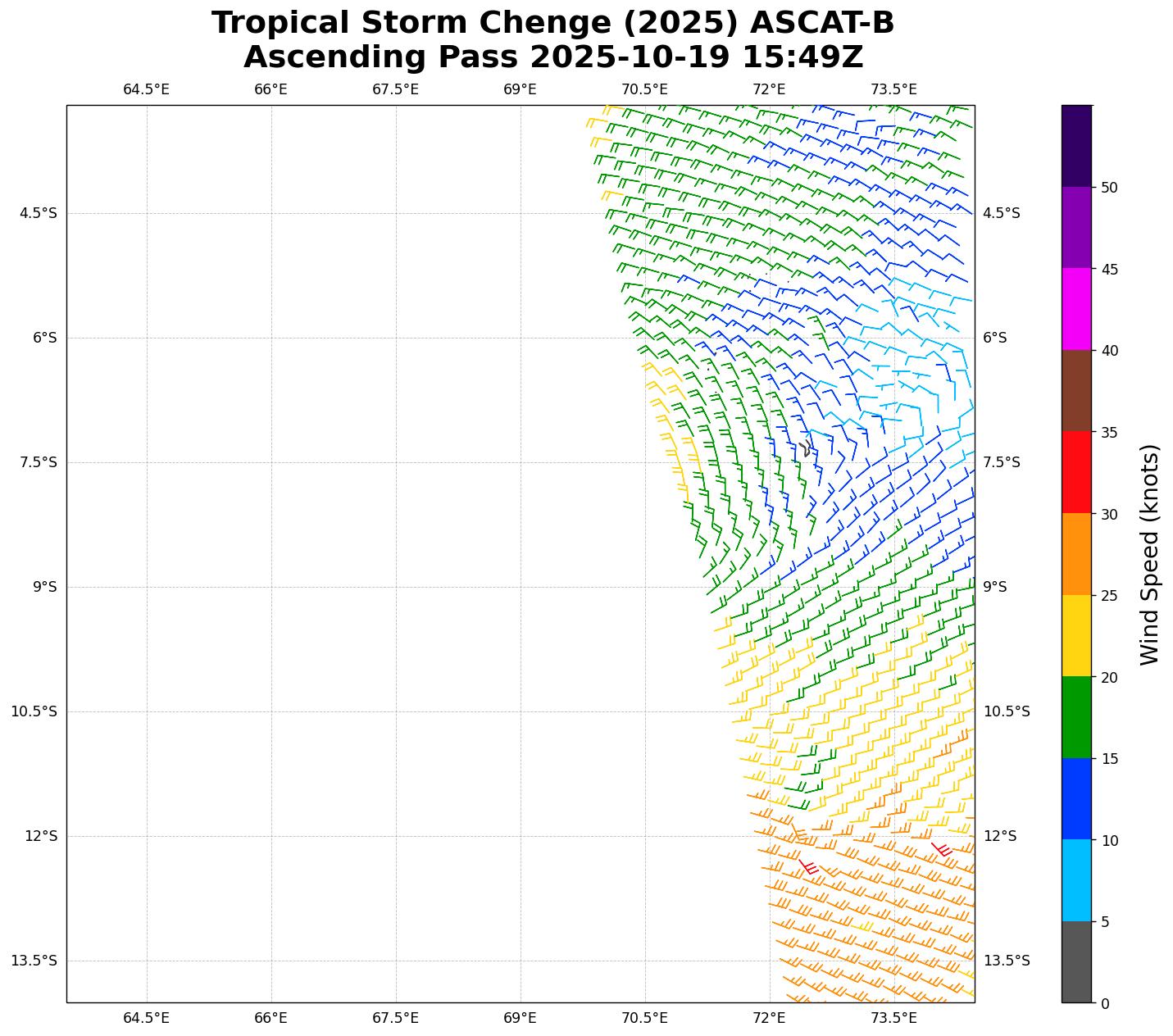Viewport: 1173px width, 1036px height.
Task: Select the blue 10-15 knot colorbar segment
Action: click(x=1076, y=798)
